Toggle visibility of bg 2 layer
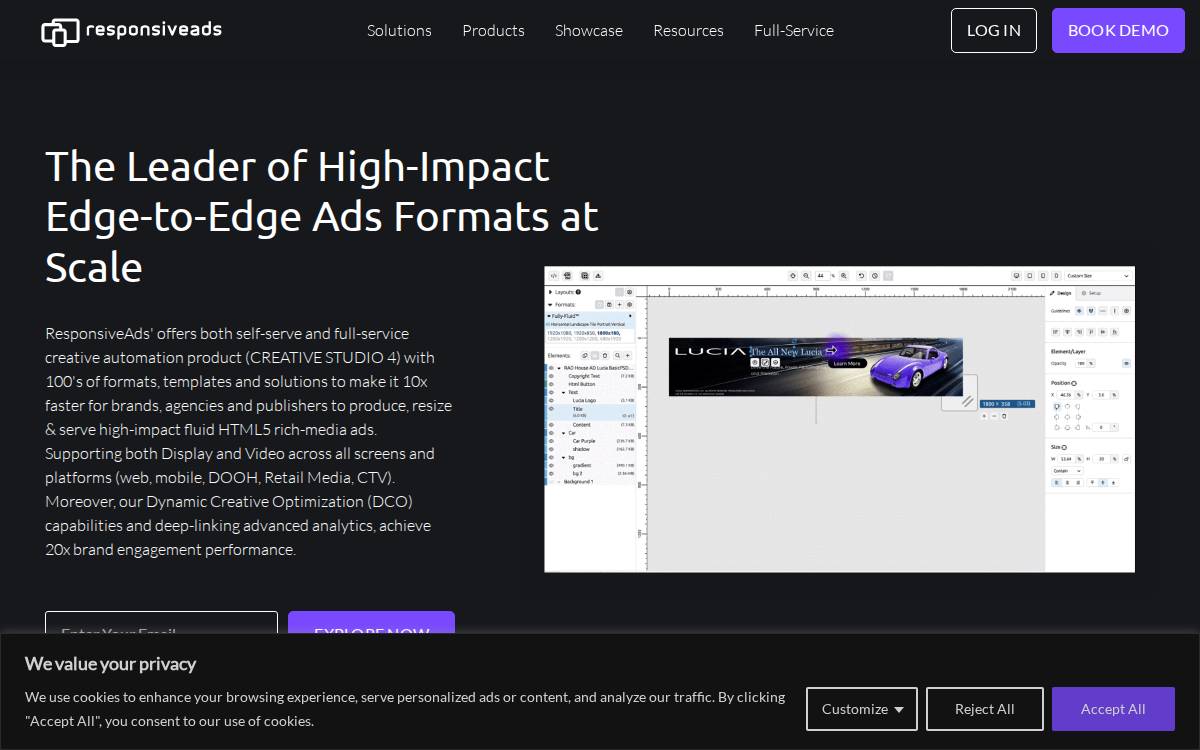1200x750 pixels. point(551,473)
